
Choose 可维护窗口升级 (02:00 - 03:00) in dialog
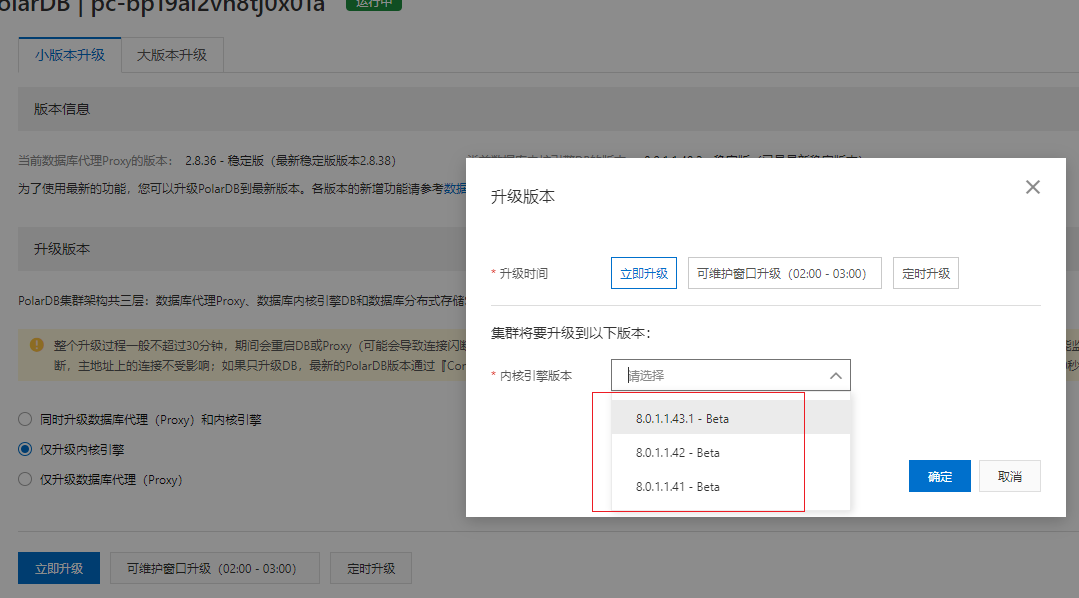click(784, 273)
